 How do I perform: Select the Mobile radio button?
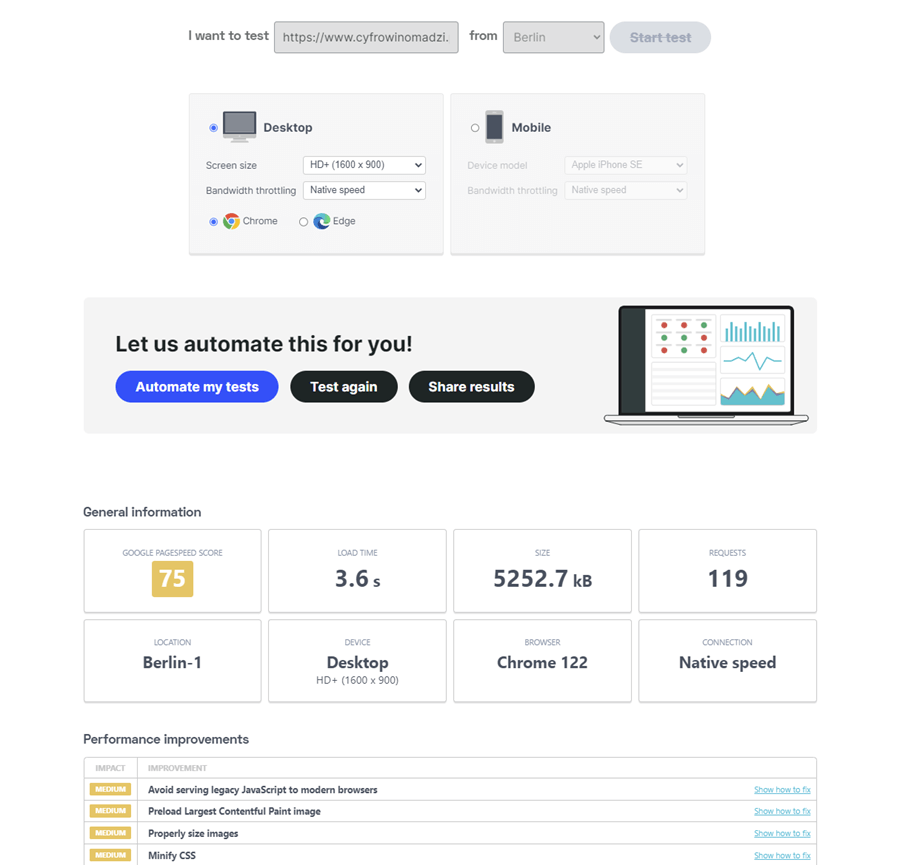tap(475, 128)
